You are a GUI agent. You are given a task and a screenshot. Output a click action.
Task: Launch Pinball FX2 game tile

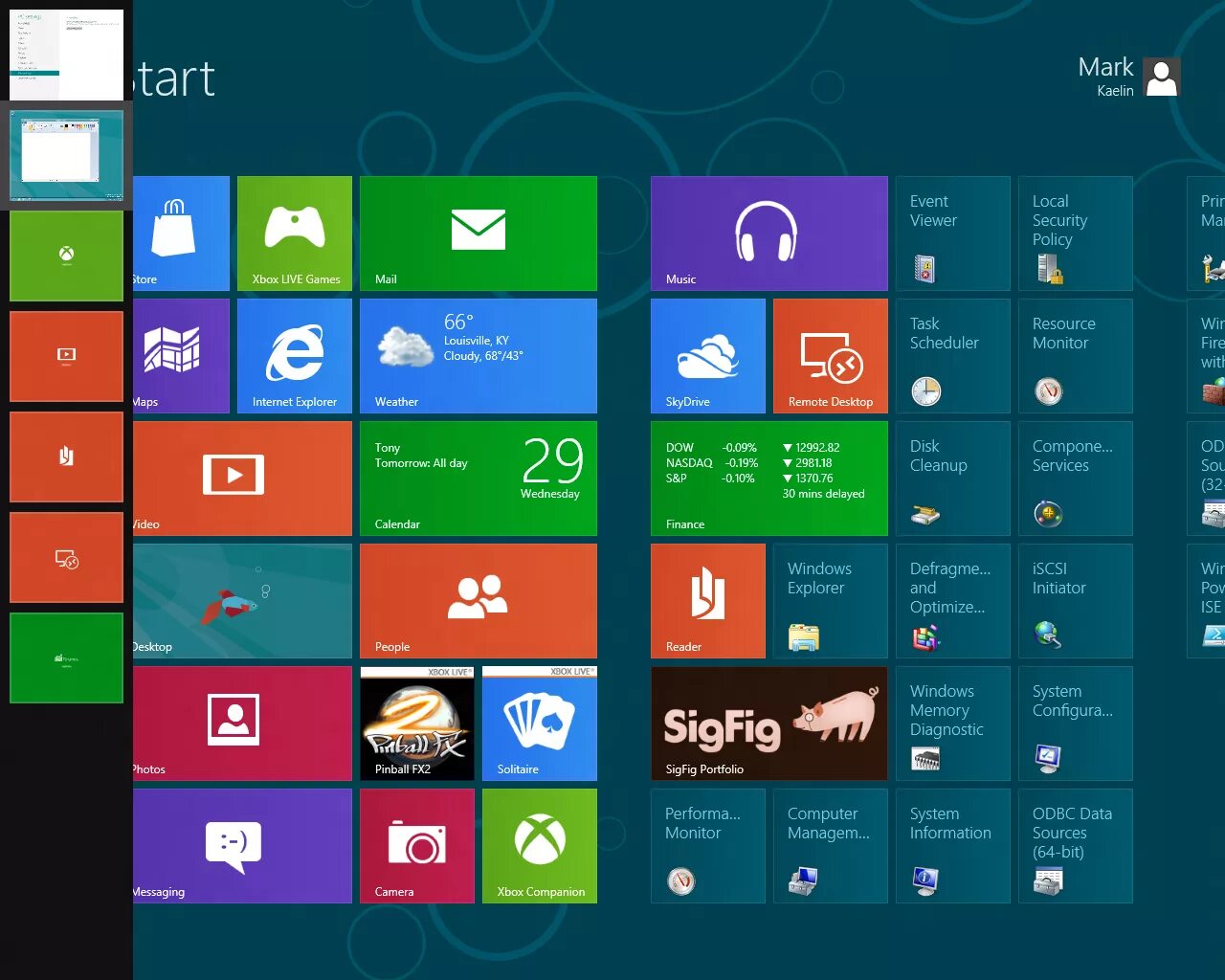(x=417, y=724)
